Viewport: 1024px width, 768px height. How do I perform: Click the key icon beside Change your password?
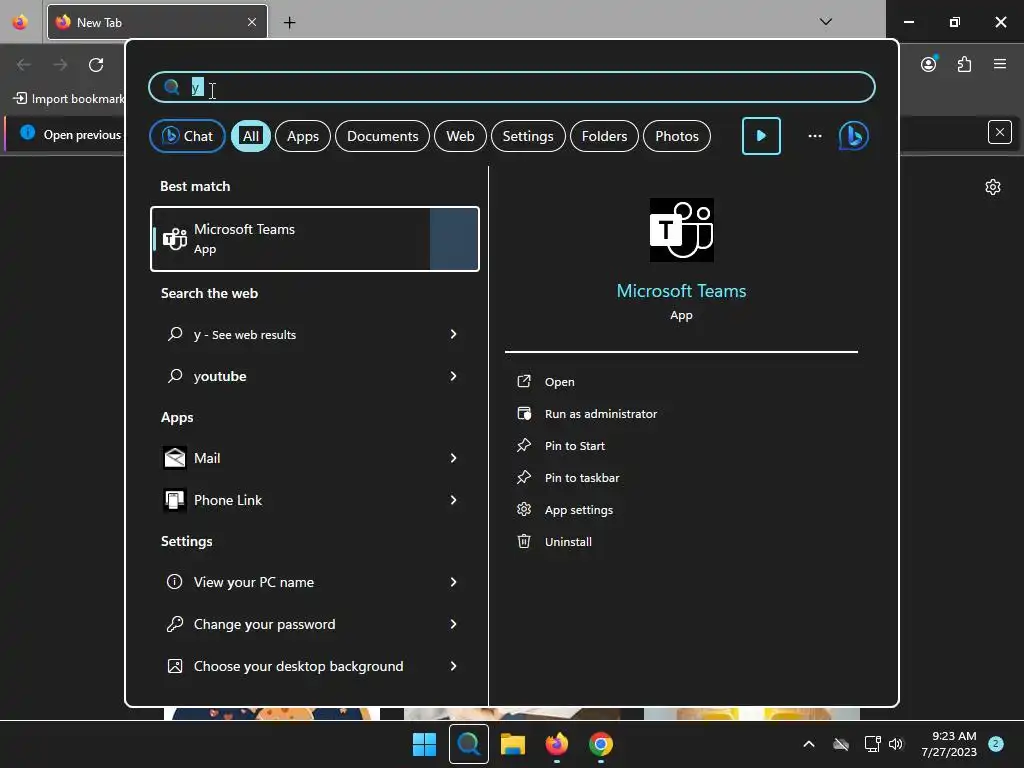pyautogui.click(x=174, y=624)
